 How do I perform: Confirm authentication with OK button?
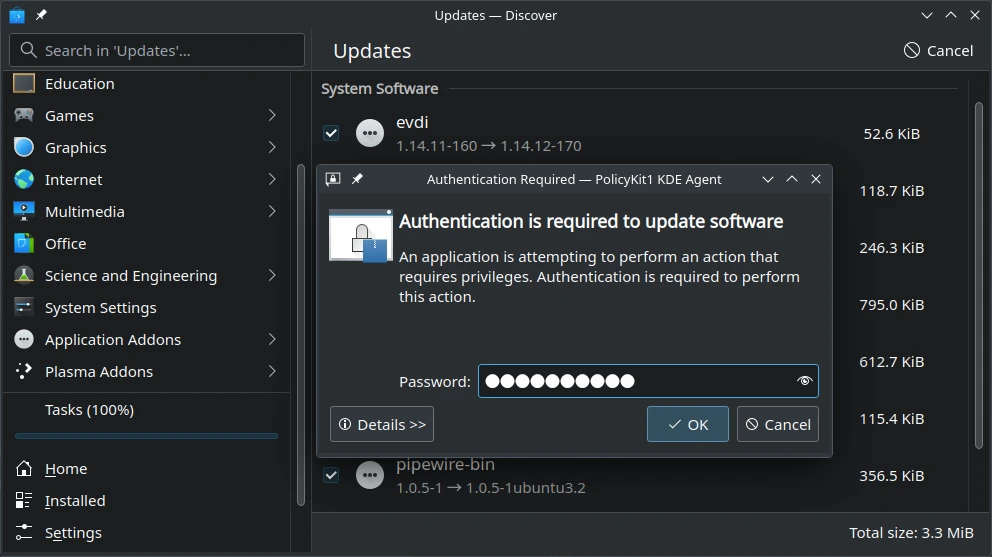pyautogui.click(x=687, y=424)
